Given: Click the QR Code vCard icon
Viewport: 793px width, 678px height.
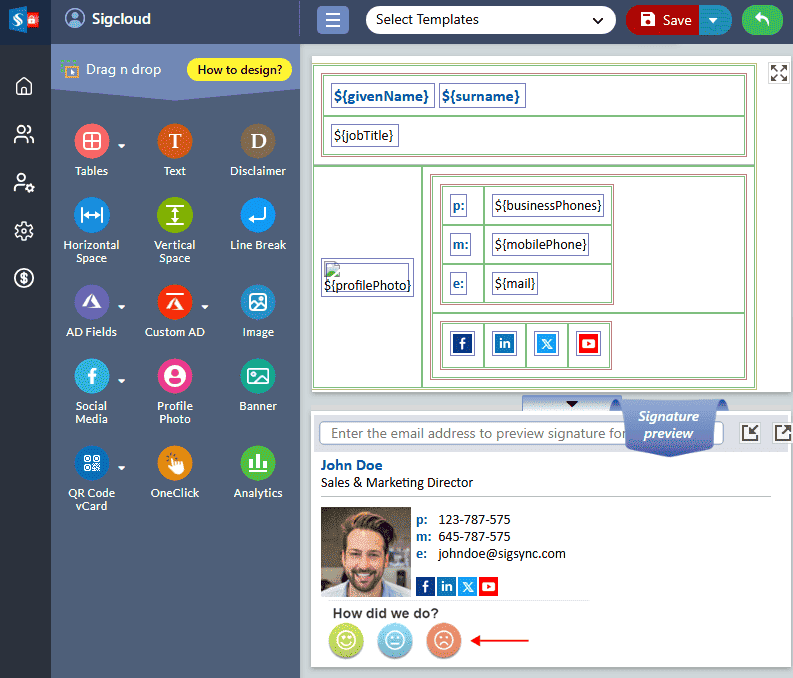Looking at the screenshot, I should coord(91,463).
